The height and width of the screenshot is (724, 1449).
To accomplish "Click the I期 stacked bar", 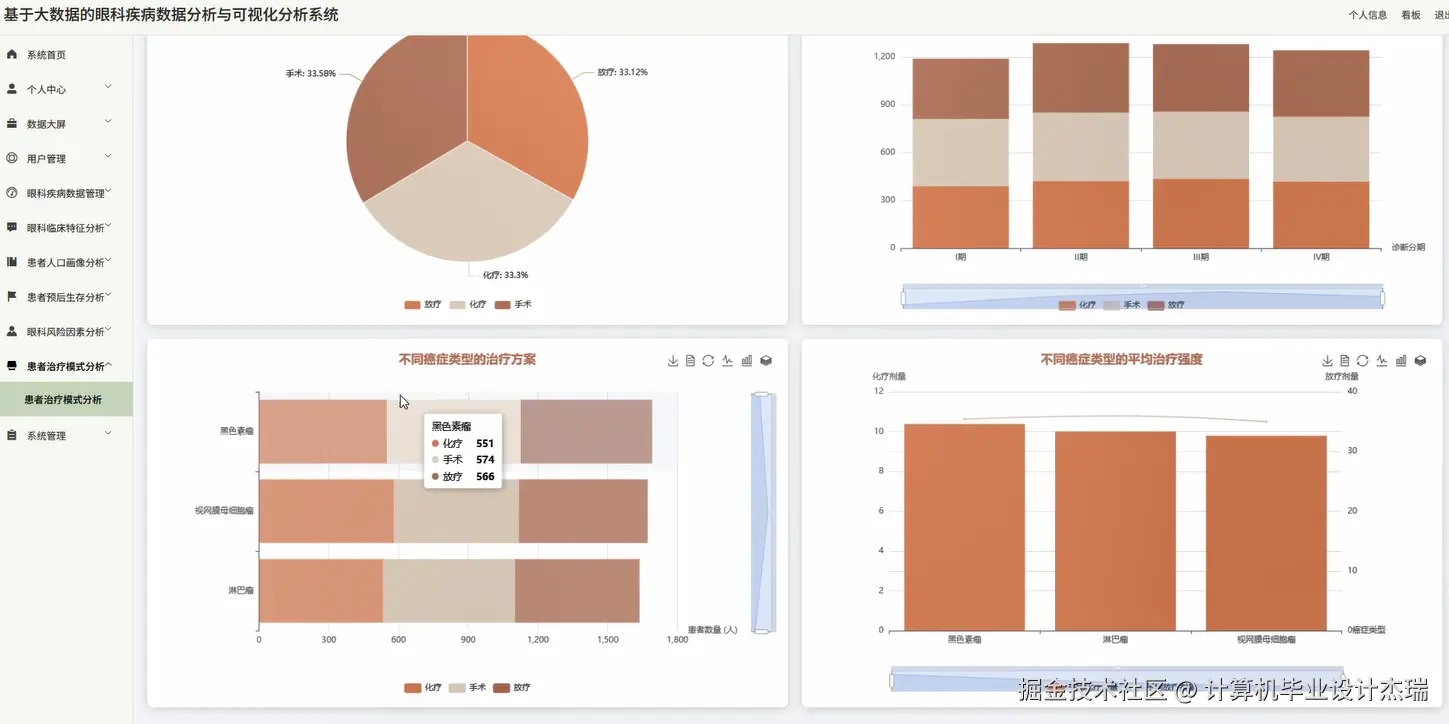I will pyautogui.click(x=960, y=153).
